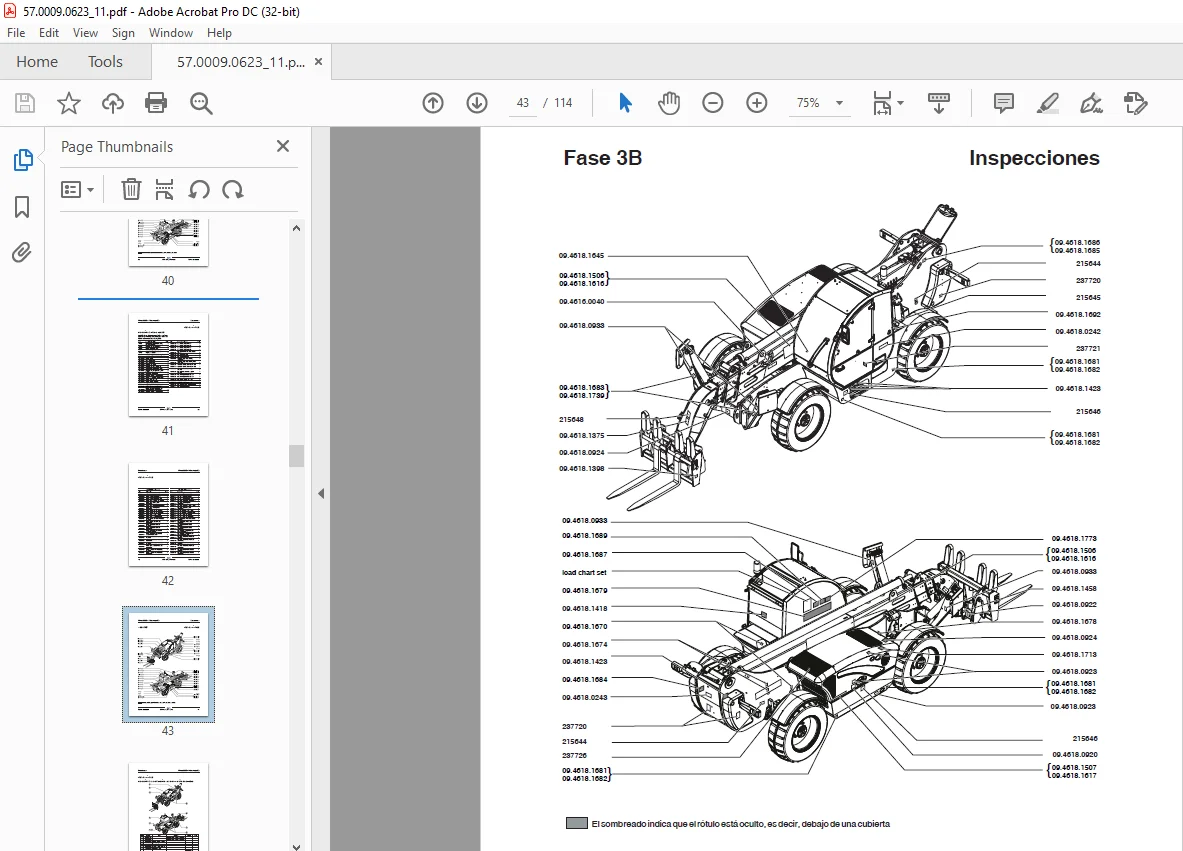Screen dimensions: 1183x851
Task: Rotate page clockwise in thumbnails panel
Action: pos(233,189)
